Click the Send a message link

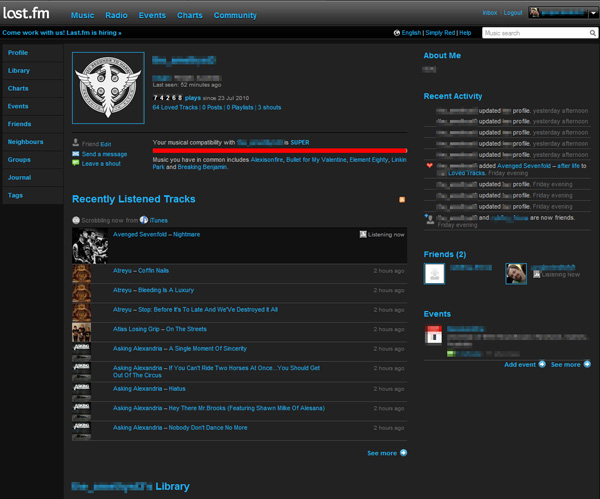[104, 154]
